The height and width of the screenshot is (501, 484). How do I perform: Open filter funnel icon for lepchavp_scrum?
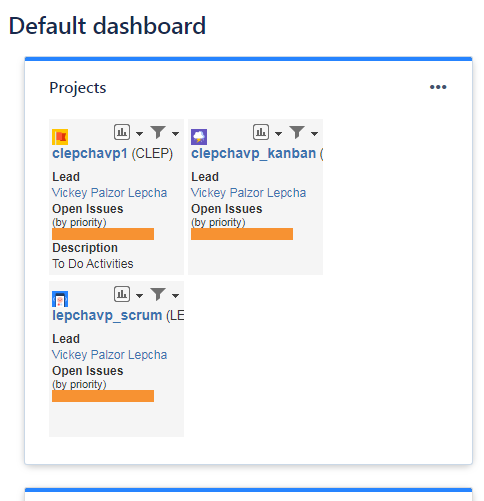tap(158, 294)
